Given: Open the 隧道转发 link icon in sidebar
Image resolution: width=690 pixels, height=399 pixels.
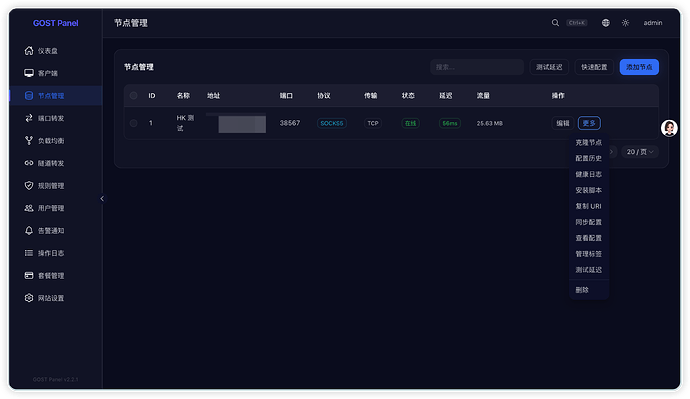Looking at the screenshot, I should 29,163.
